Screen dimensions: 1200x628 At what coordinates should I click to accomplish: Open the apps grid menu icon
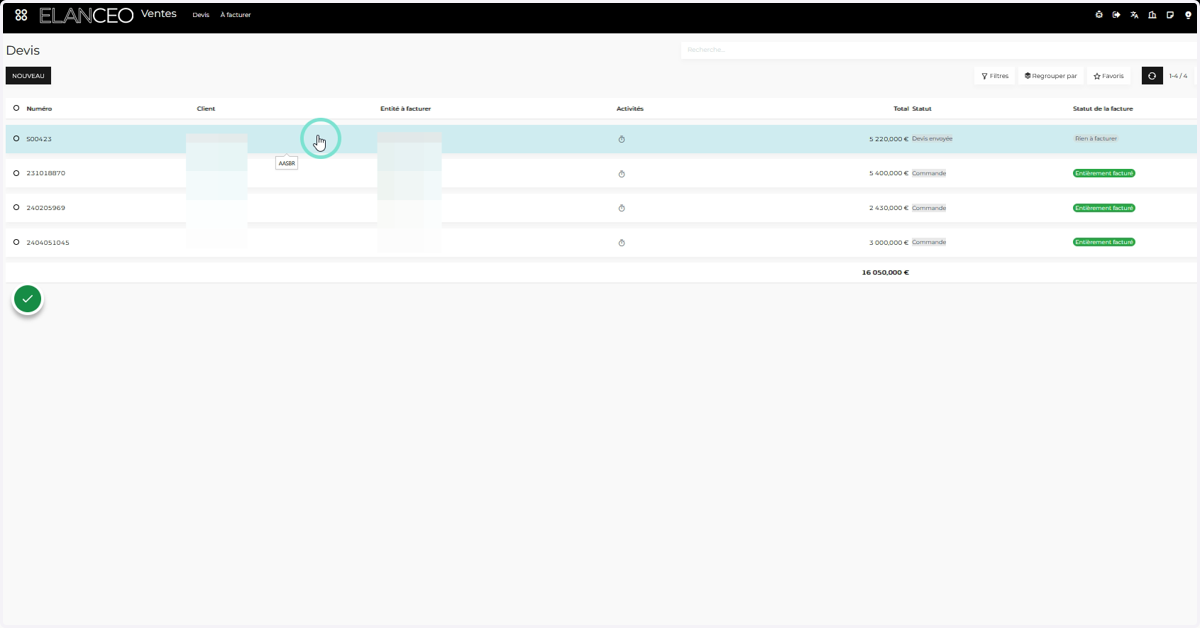(x=21, y=15)
